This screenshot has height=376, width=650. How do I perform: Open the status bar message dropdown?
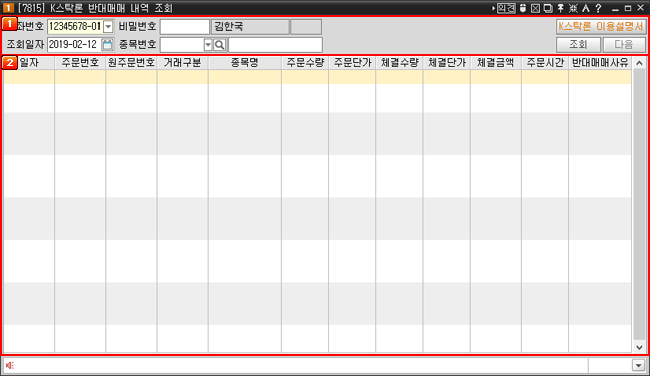point(638,365)
